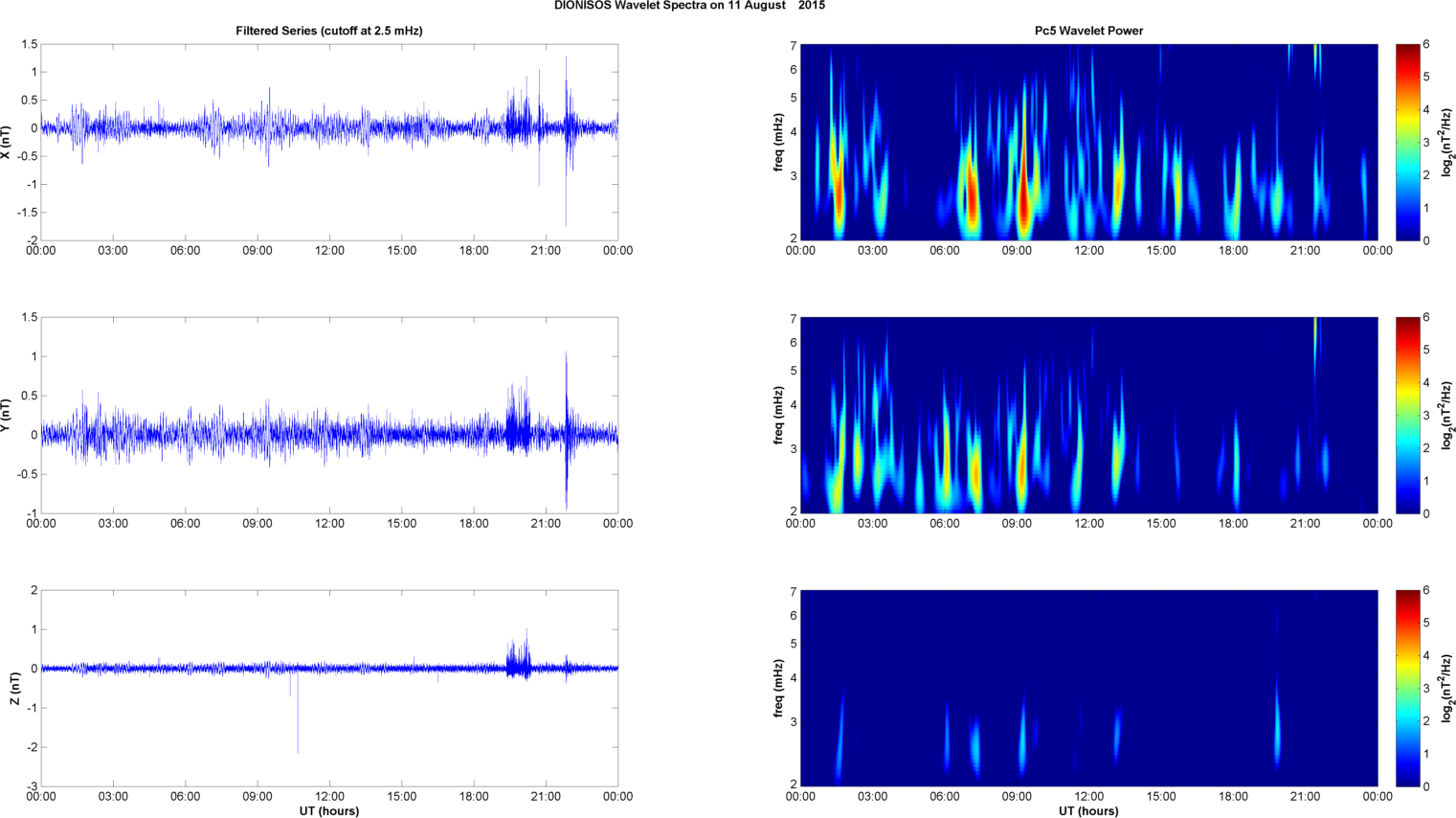The width and height of the screenshot is (1456, 818).
Task: Click the '18:00' tick under the X series plot
Action: click(474, 250)
